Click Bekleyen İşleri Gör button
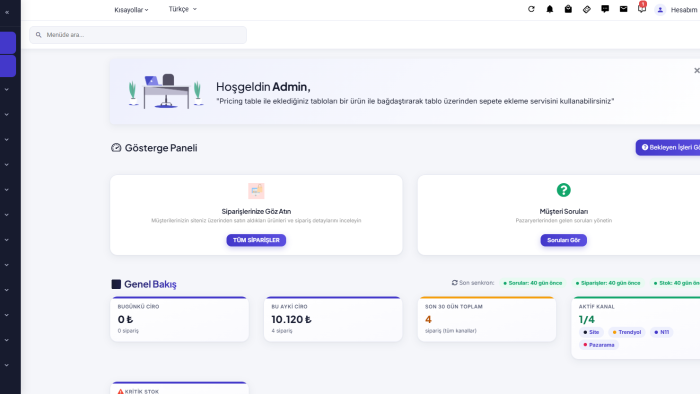This screenshot has width=700, height=394. coord(668,147)
